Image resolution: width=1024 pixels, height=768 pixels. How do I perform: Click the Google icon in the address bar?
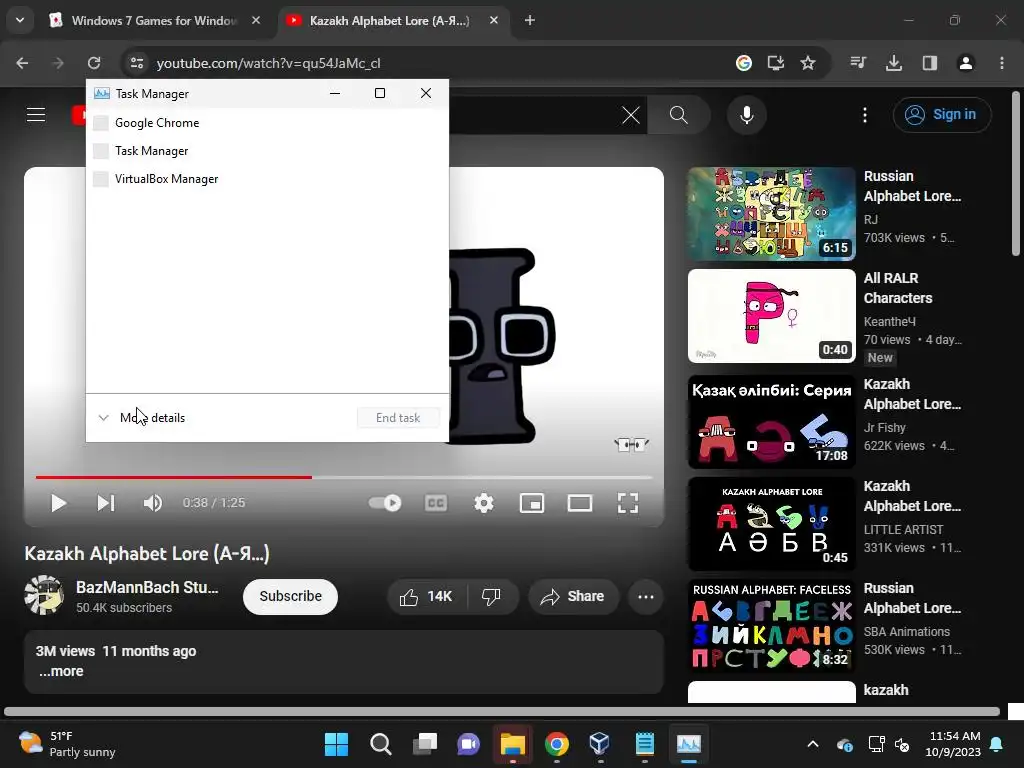coord(744,63)
